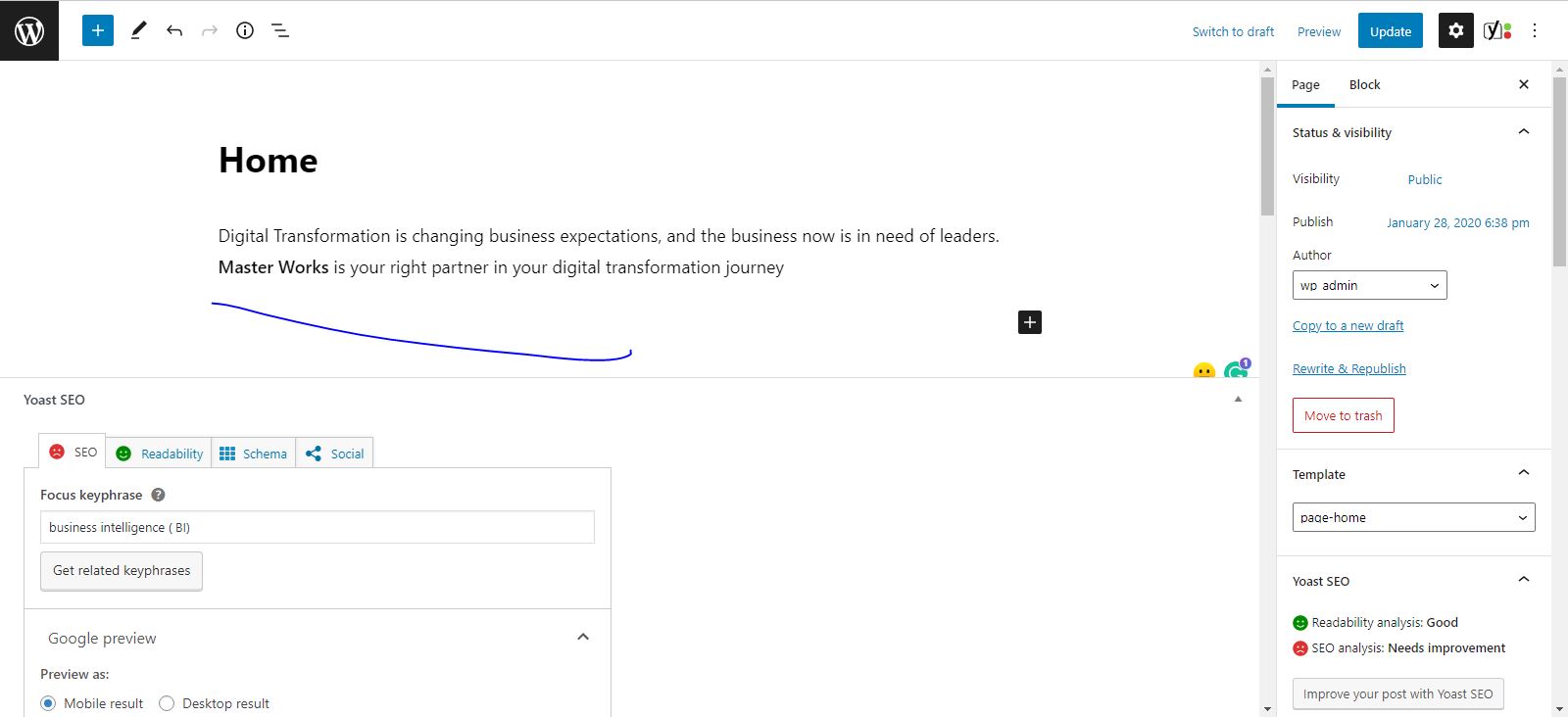The image size is (1568, 717).
Task: Select the Mobile result radio button
Action: coord(48,703)
